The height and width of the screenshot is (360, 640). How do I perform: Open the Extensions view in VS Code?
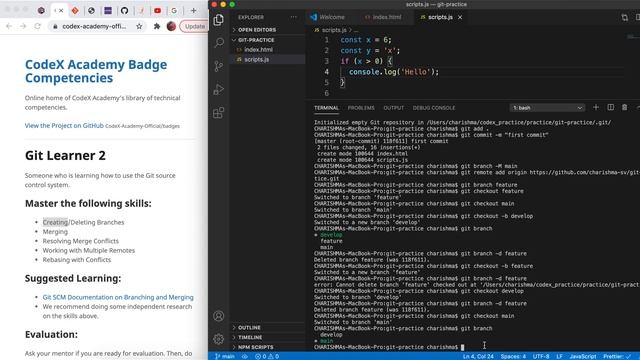(219, 113)
